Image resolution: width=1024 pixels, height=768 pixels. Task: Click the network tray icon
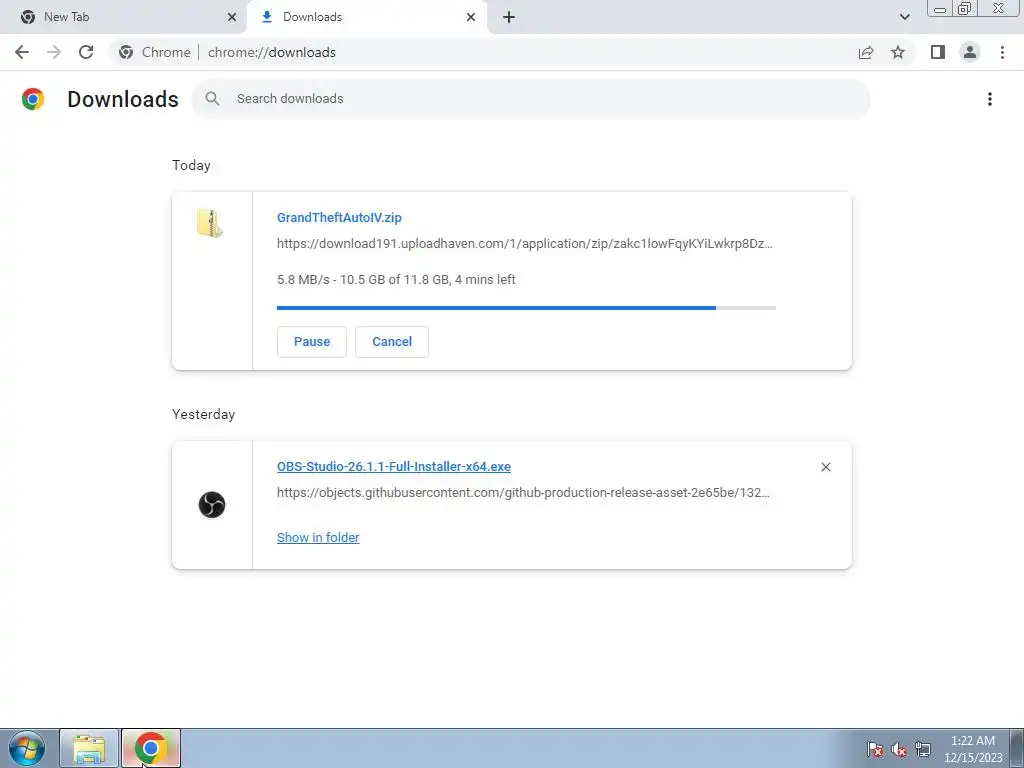[x=923, y=749]
